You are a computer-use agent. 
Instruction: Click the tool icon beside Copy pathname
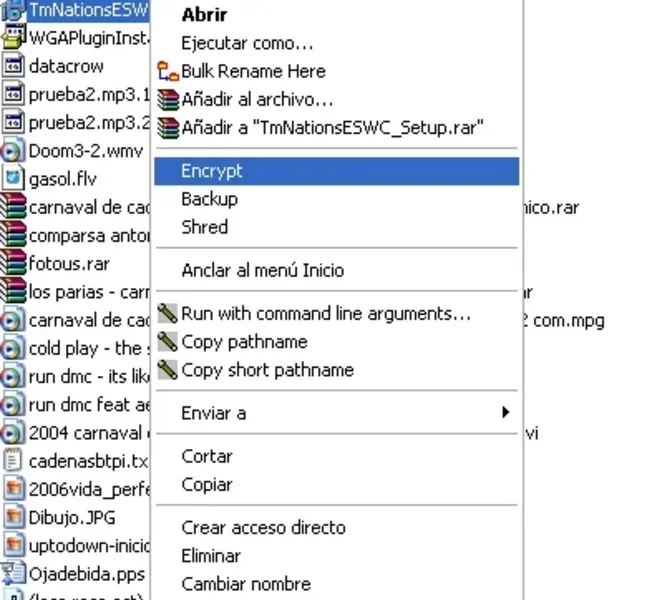pos(168,342)
